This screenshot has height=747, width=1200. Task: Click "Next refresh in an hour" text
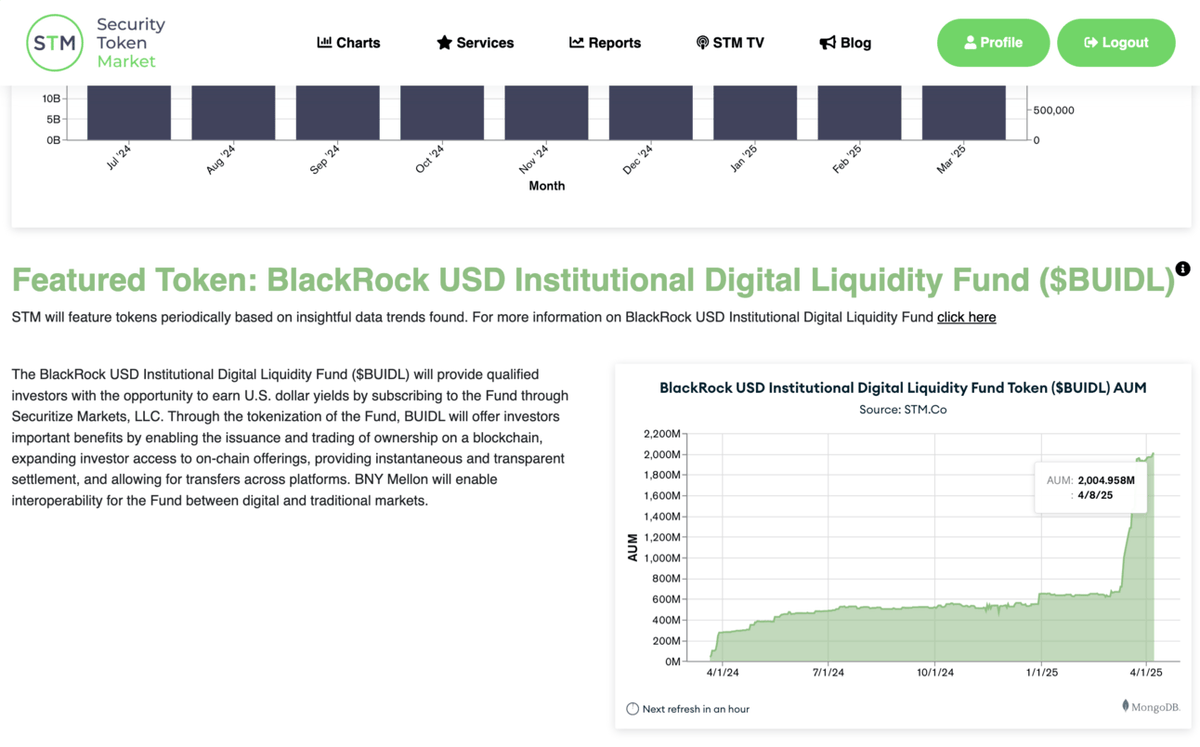tap(696, 709)
